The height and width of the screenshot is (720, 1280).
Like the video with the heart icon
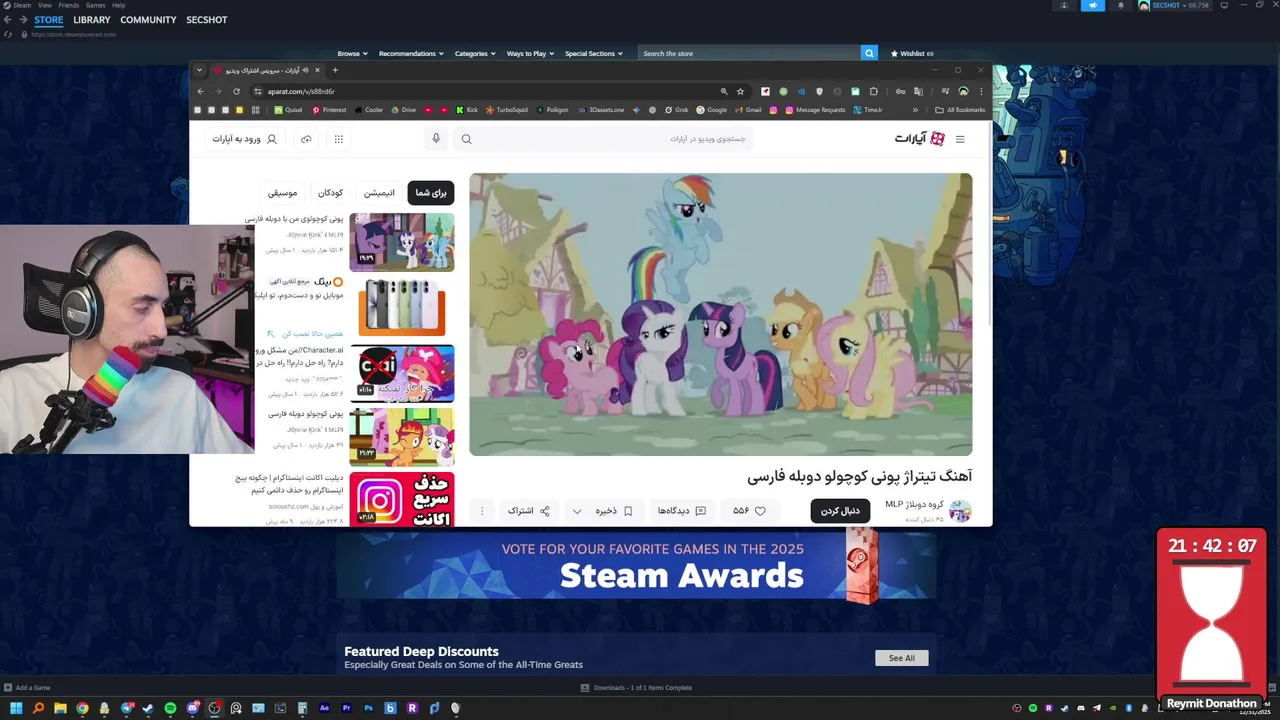[x=760, y=511]
